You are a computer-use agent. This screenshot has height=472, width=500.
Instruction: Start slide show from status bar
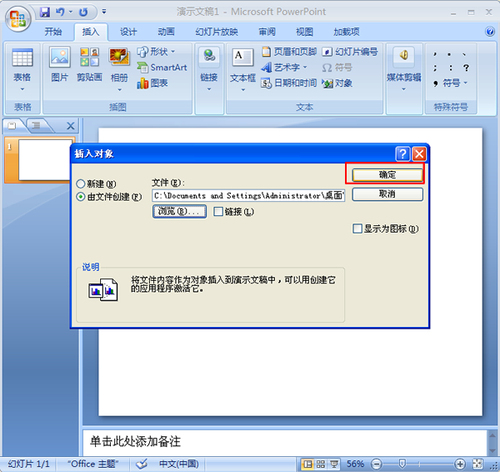[x=334, y=464]
